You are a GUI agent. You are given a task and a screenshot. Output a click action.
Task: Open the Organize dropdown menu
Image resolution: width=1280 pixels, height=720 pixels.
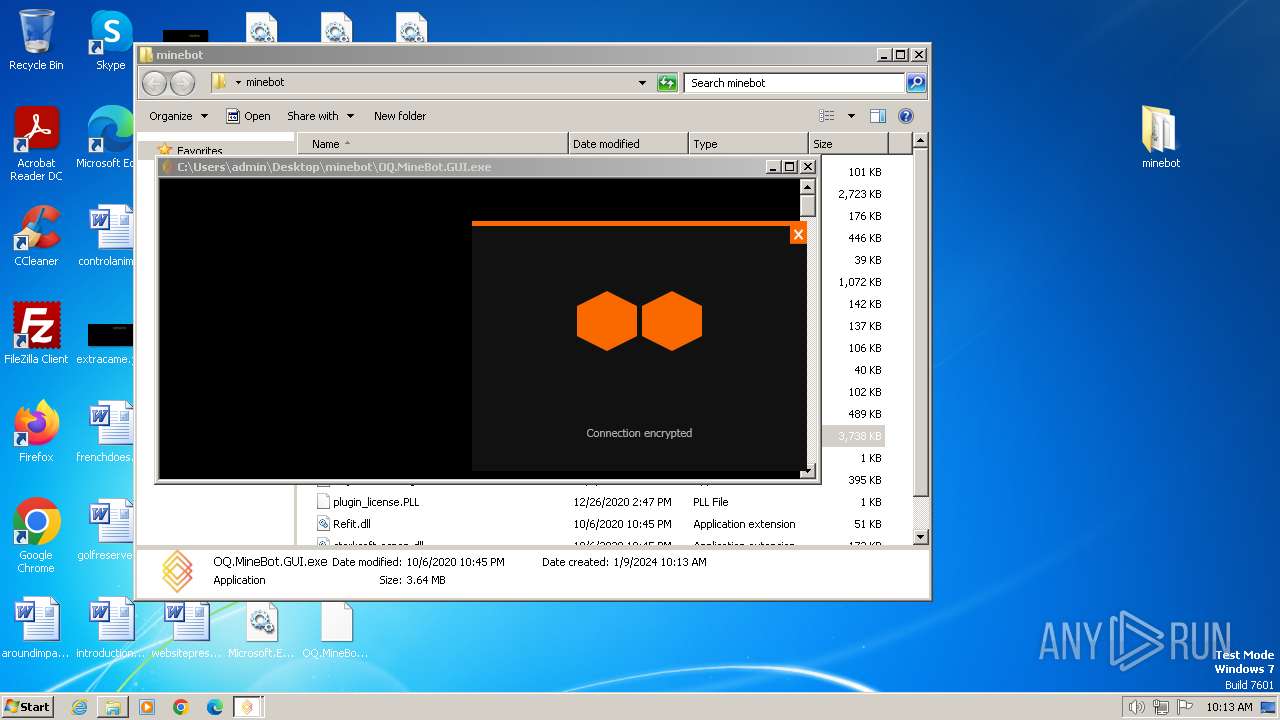(x=178, y=116)
